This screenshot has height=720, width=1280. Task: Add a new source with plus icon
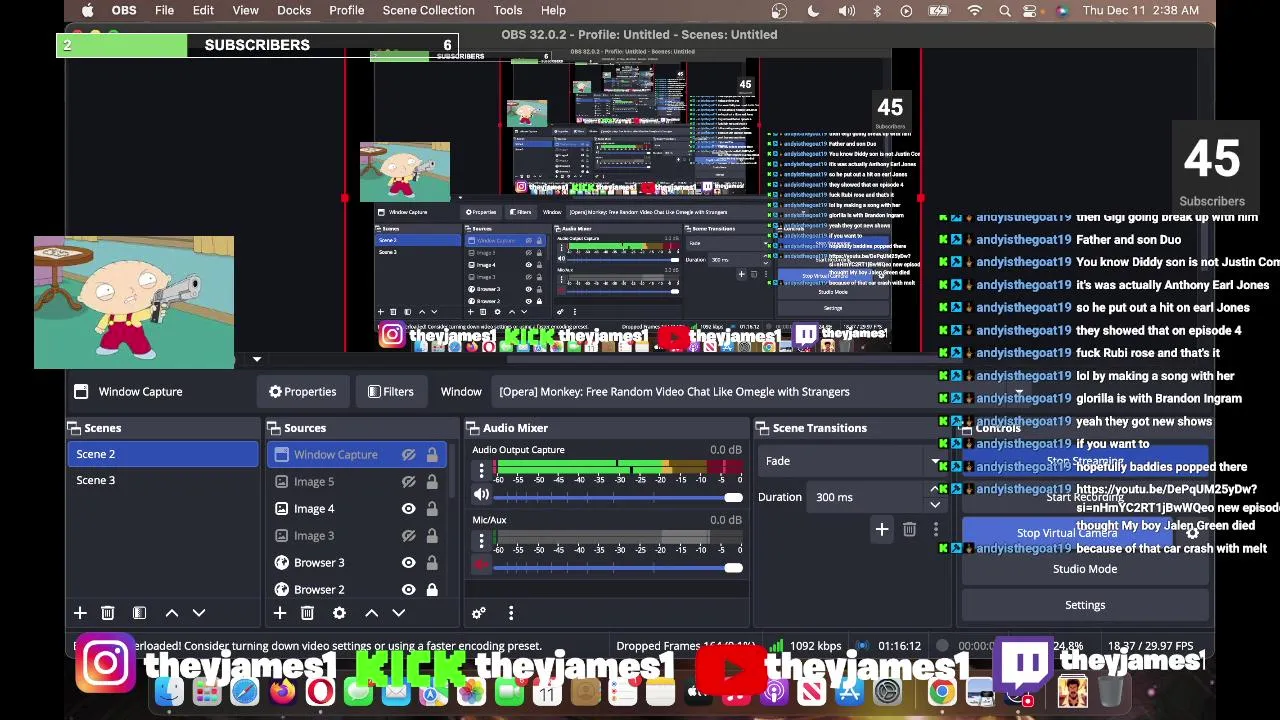(280, 613)
